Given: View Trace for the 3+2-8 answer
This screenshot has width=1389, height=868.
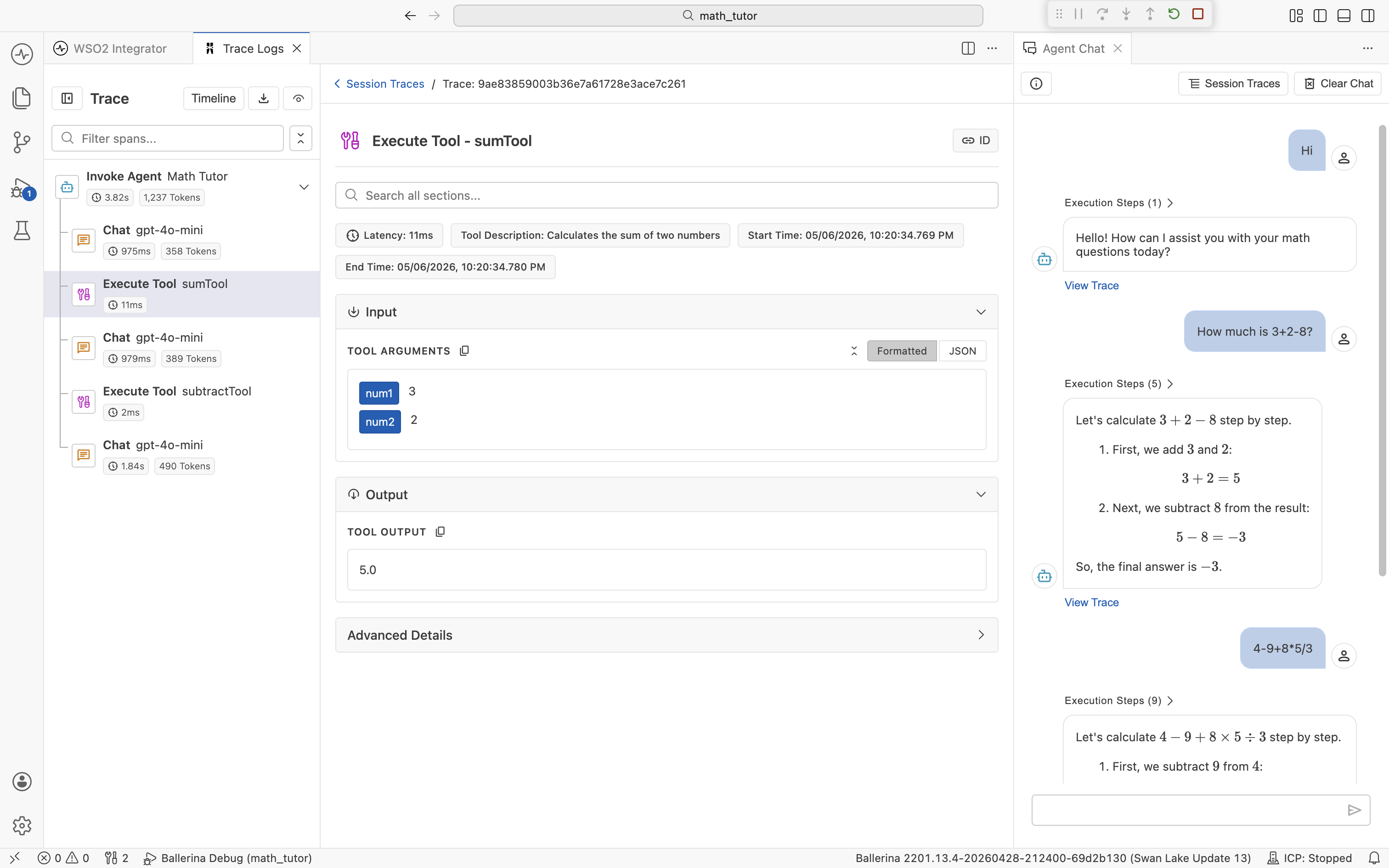Looking at the screenshot, I should pos(1091,602).
